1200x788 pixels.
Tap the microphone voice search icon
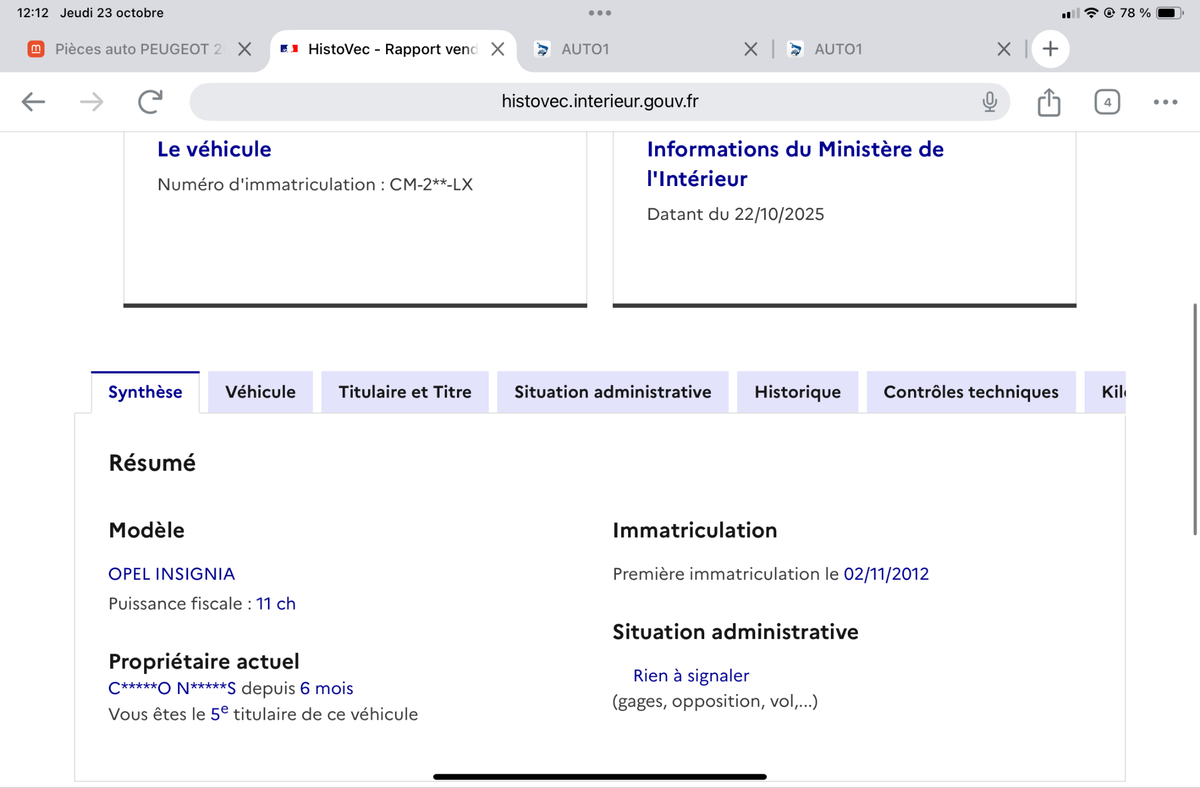point(989,101)
